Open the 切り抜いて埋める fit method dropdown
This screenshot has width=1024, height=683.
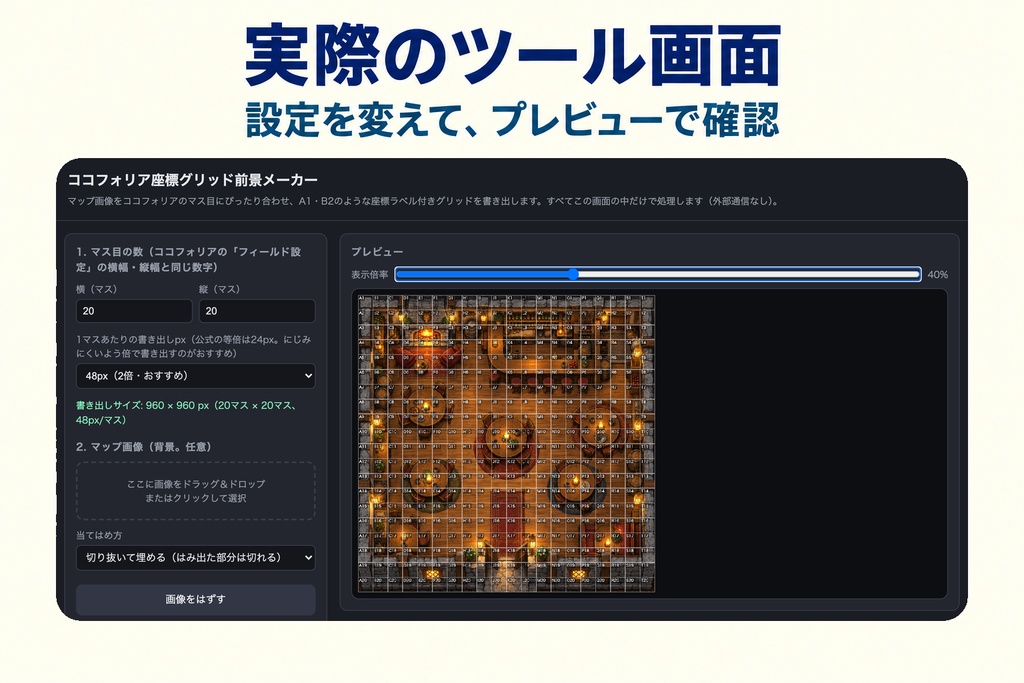tap(195, 558)
